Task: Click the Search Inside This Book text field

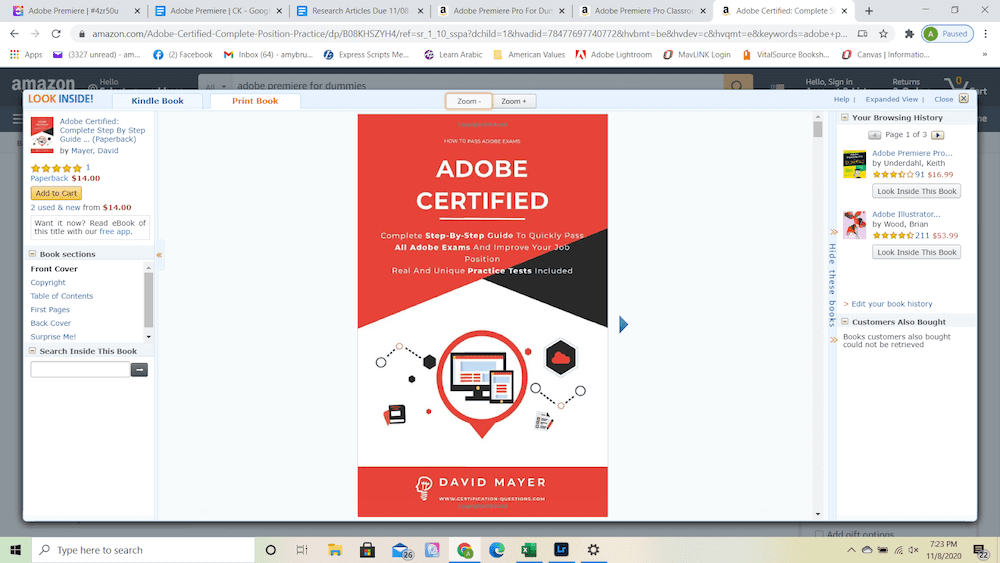Action: tap(80, 370)
